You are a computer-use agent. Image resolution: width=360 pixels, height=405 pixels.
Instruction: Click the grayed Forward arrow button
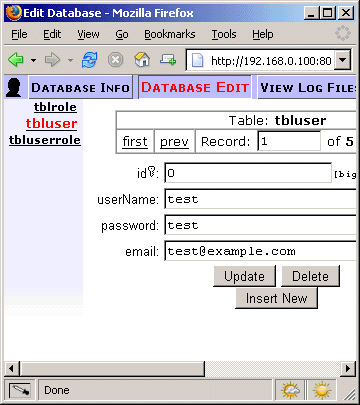click(52, 60)
